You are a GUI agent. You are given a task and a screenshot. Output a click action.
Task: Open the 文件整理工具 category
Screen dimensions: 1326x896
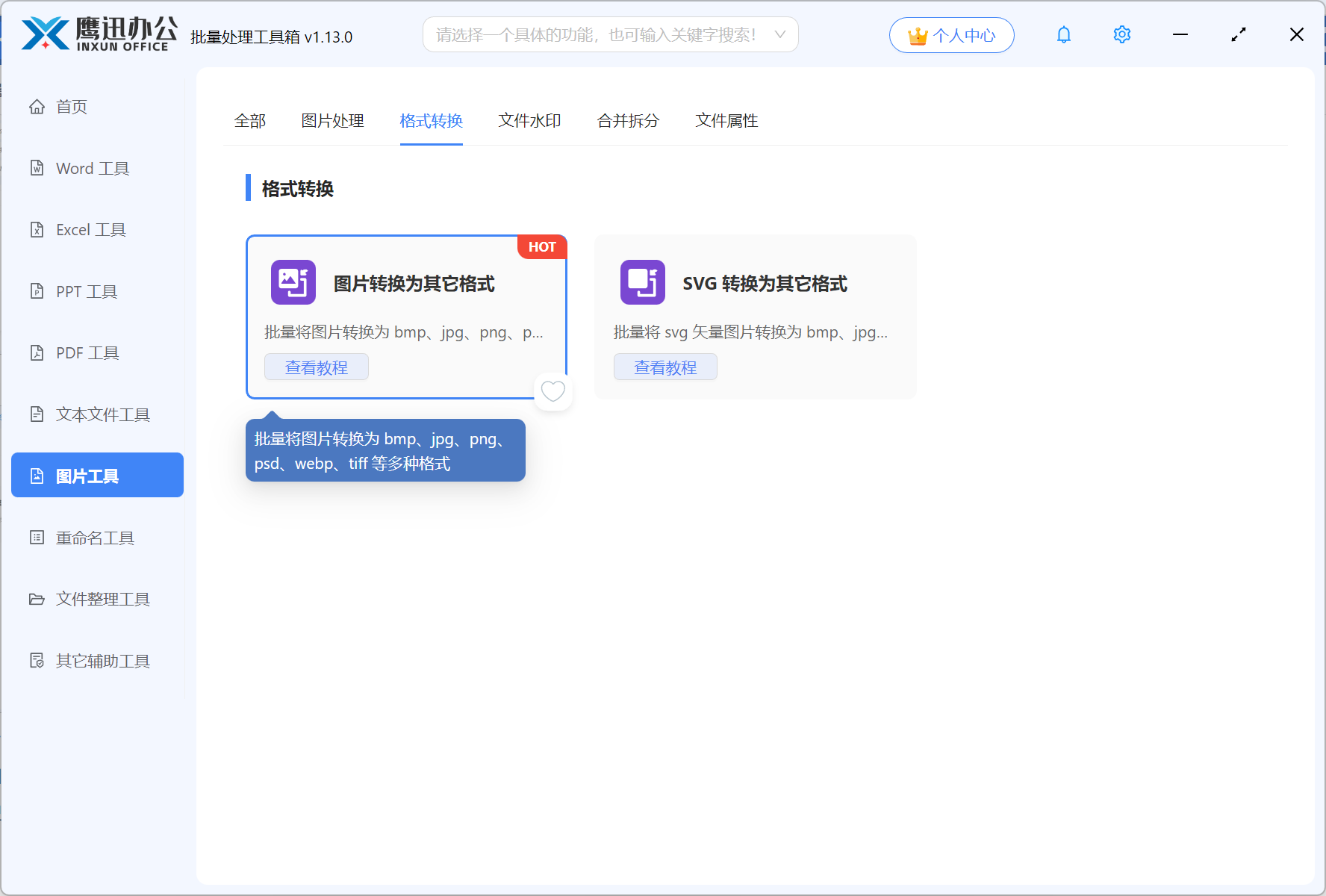[x=102, y=598]
